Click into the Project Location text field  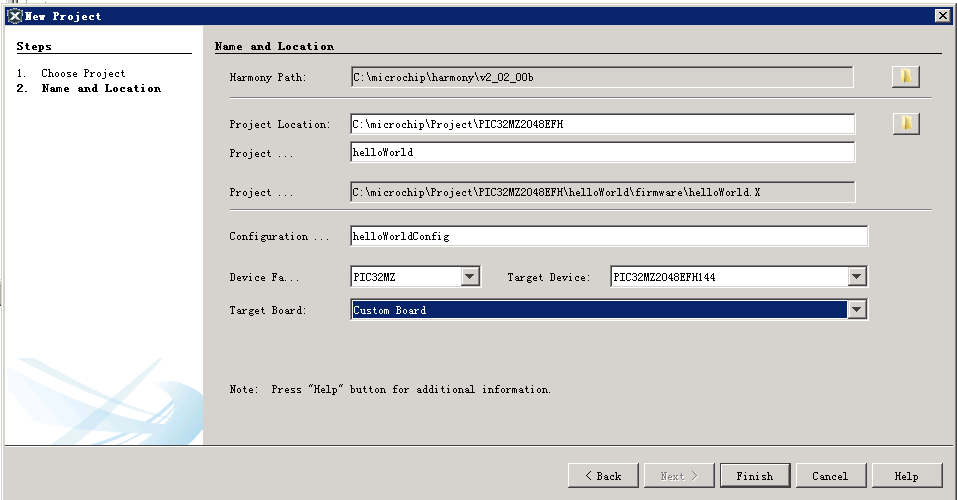pyautogui.click(x=603, y=124)
